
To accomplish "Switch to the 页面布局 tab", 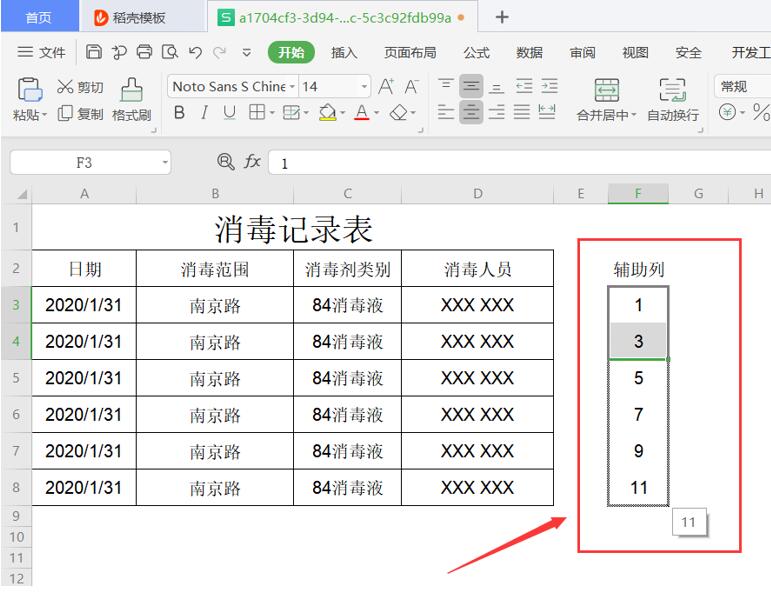I will pos(410,52).
